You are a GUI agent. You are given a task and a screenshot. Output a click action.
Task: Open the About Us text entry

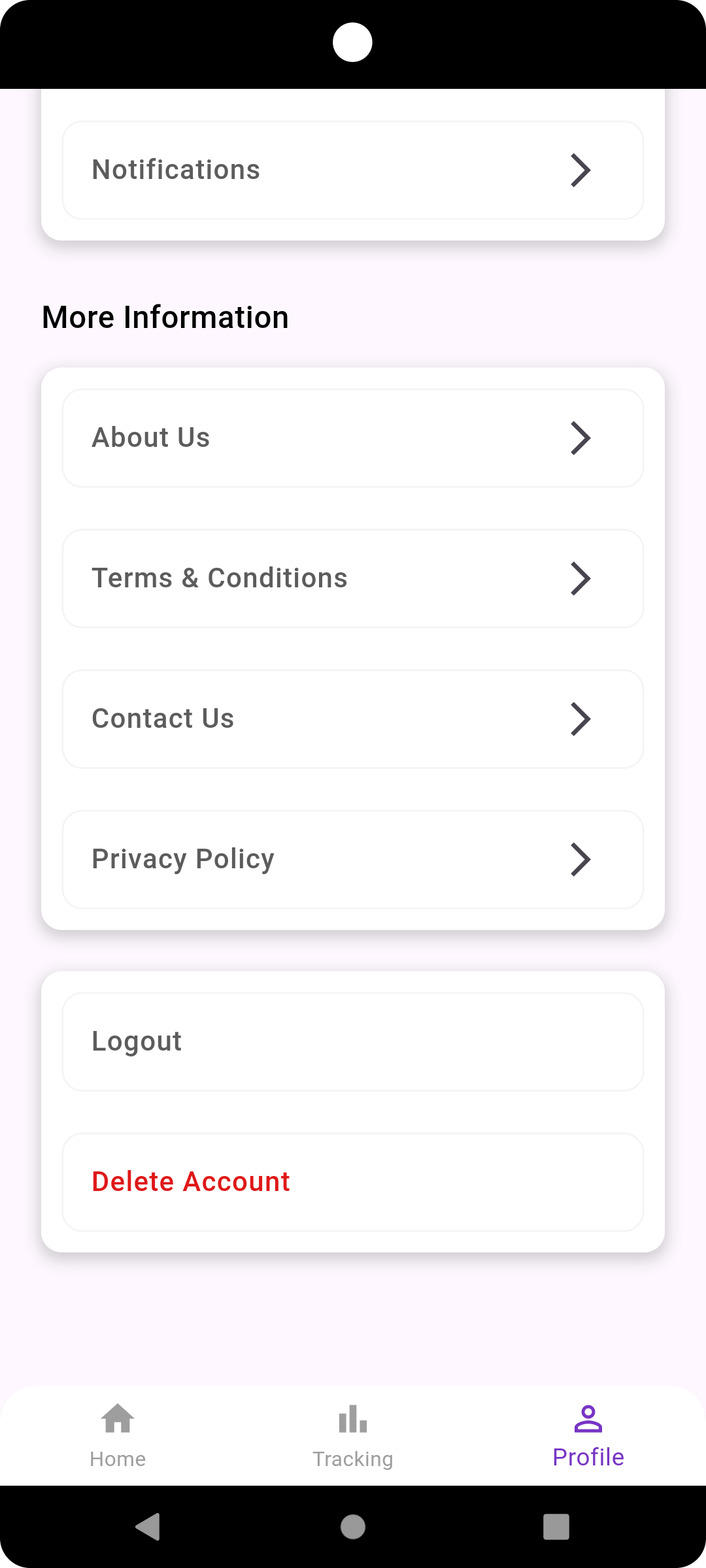click(151, 438)
